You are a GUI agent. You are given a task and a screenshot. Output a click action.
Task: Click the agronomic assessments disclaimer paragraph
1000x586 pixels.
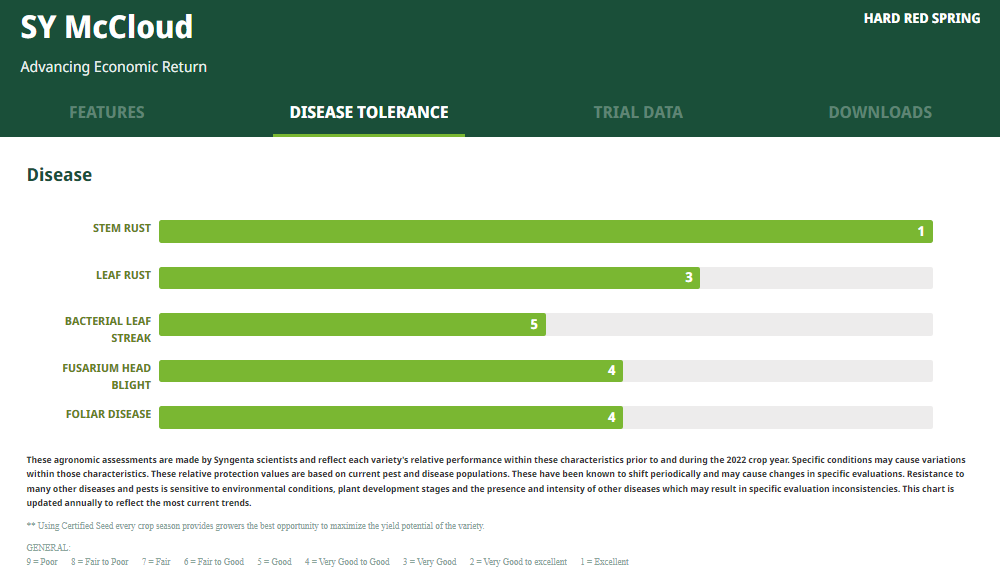click(x=496, y=481)
